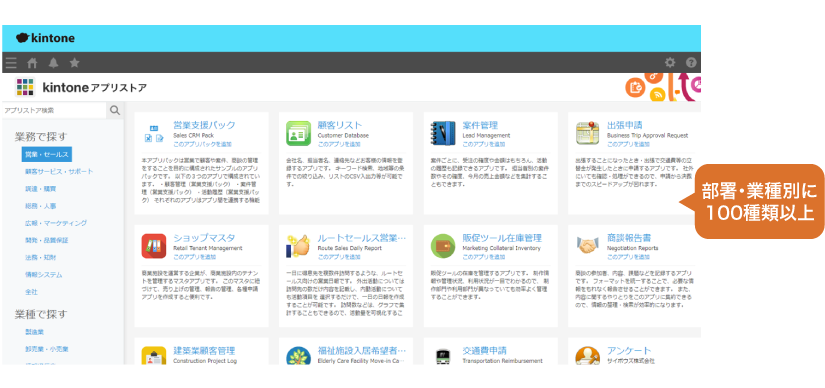This screenshot has height=388, width=825.
Task: Click the ショップマスタ red binder icon
Action: coord(154,246)
